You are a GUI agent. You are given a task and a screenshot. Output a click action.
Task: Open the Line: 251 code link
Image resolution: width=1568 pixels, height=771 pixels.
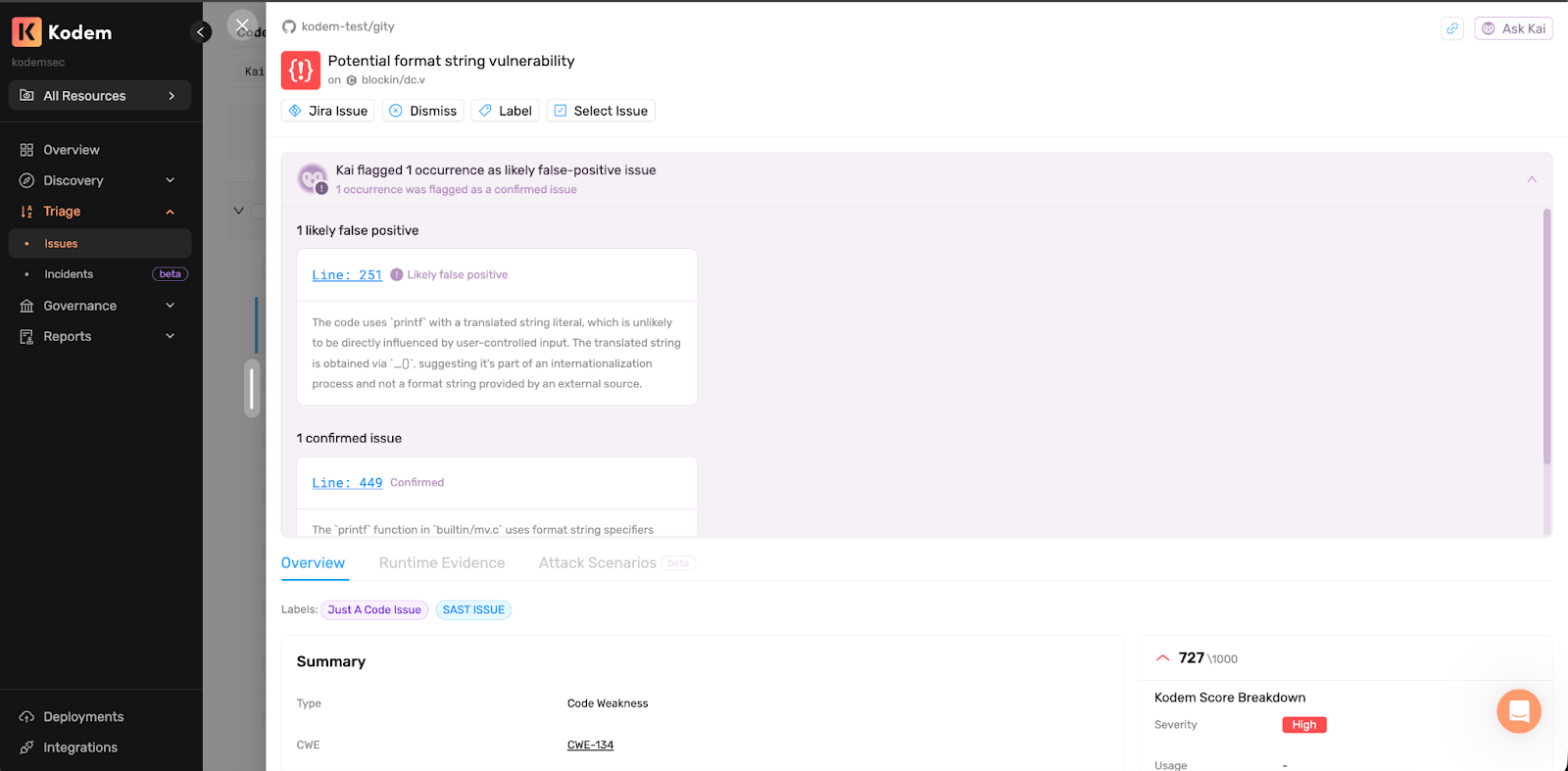(347, 275)
